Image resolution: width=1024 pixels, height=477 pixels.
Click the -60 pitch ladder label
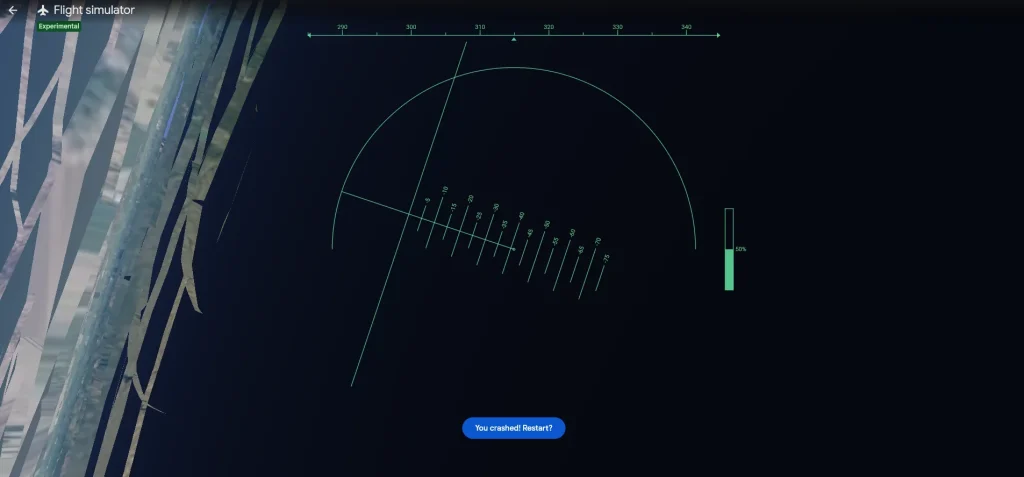(572, 233)
